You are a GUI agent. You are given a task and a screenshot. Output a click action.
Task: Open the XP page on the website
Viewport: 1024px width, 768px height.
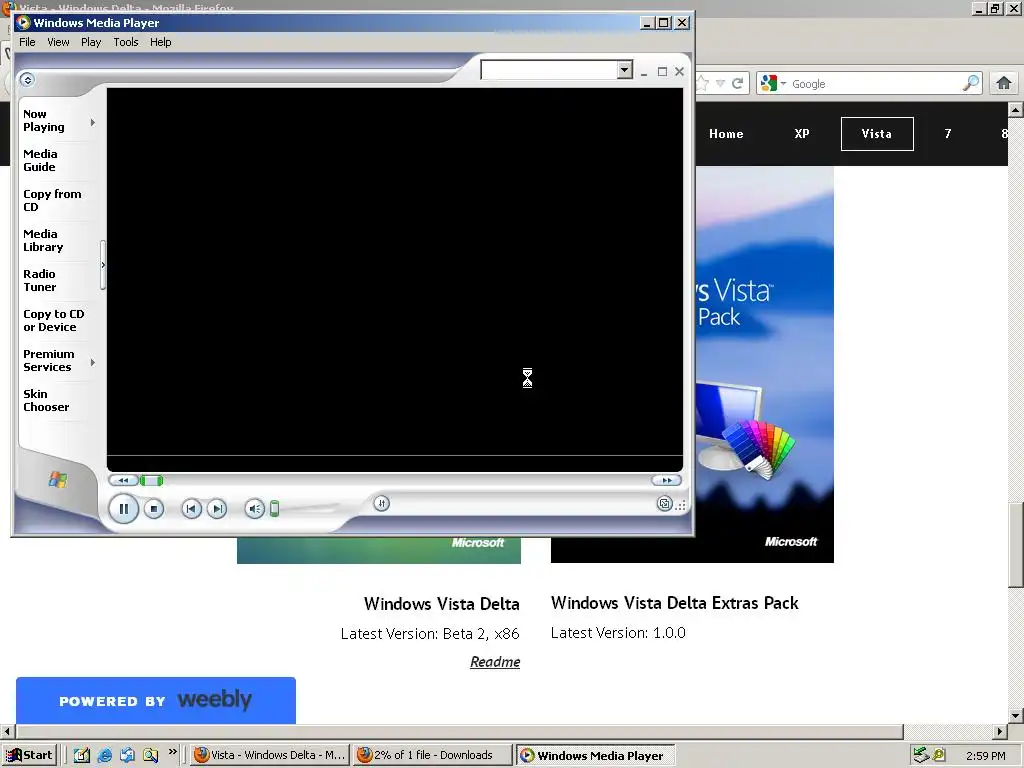[x=802, y=134]
